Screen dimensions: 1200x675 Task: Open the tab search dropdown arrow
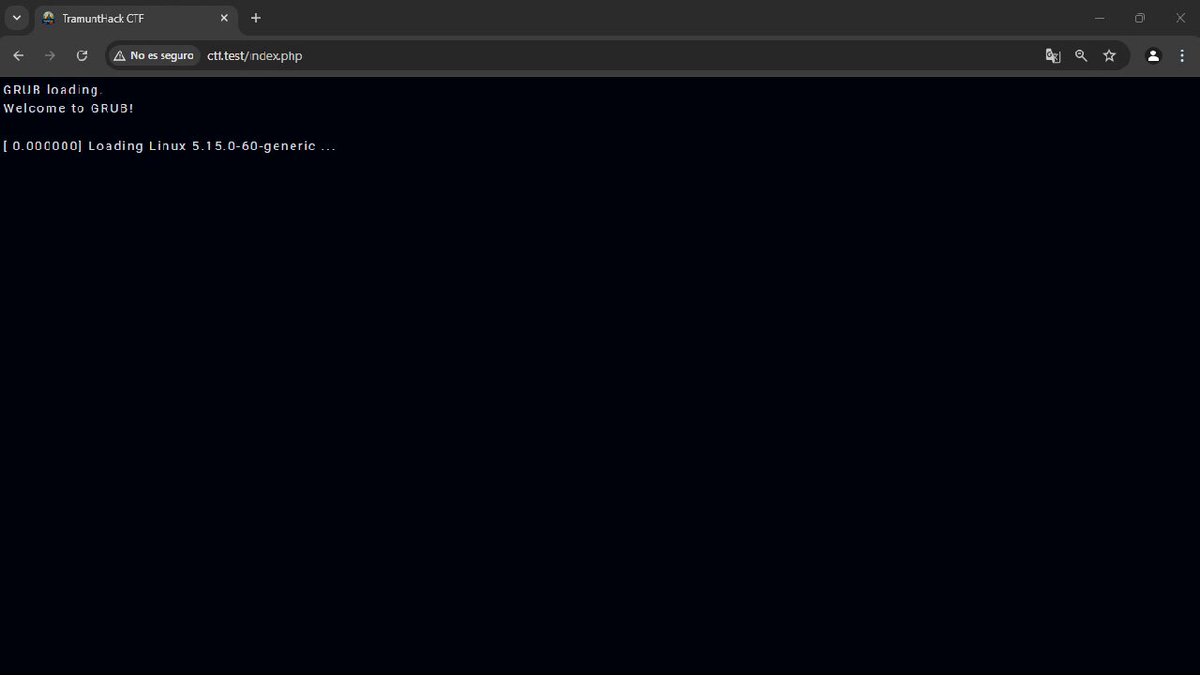[x=17, y=18]
